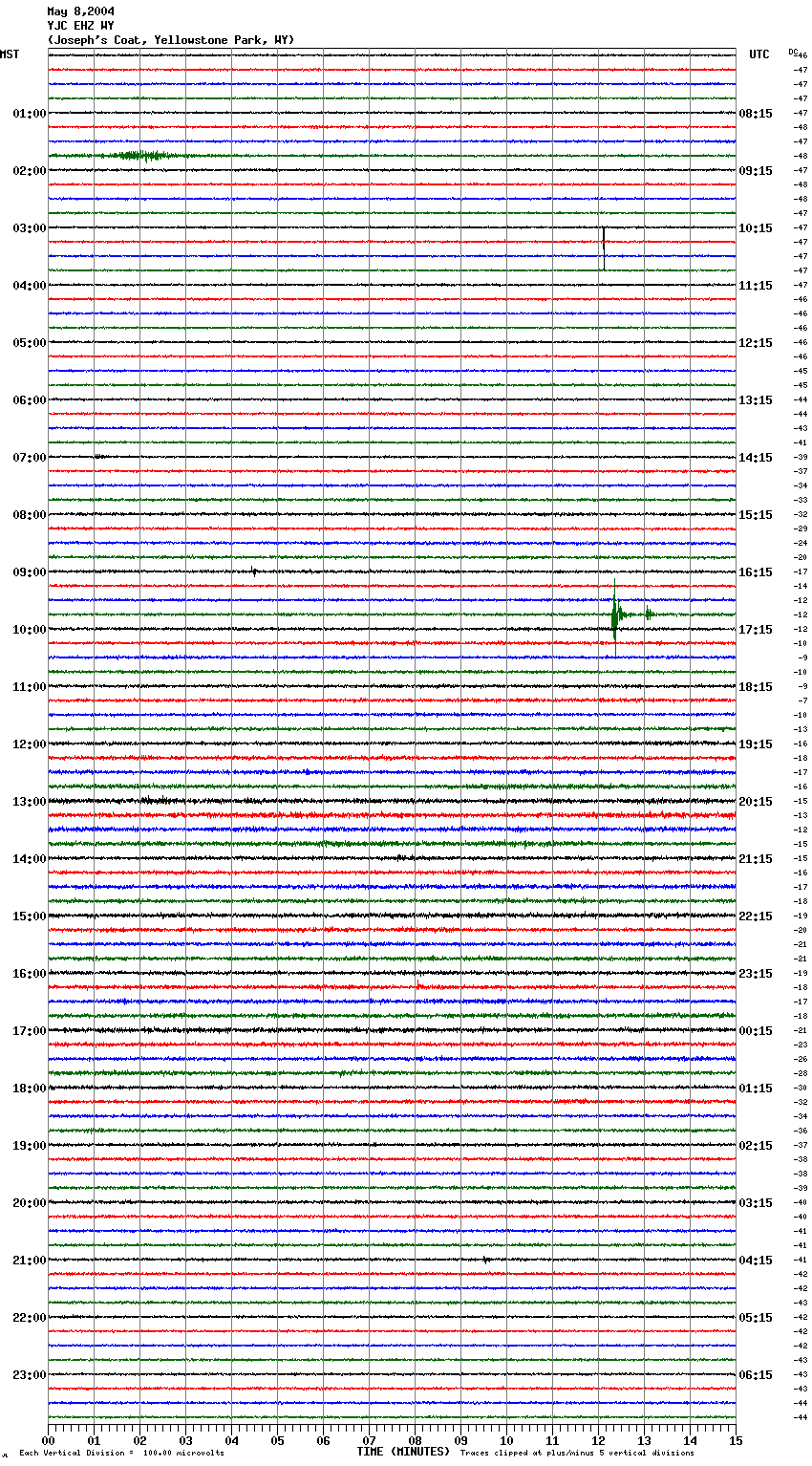This screenshot has height=1466, width=812.
Task: Click the "08:00" MST time label
Action: pyautogui.click(x=30, y=515)
